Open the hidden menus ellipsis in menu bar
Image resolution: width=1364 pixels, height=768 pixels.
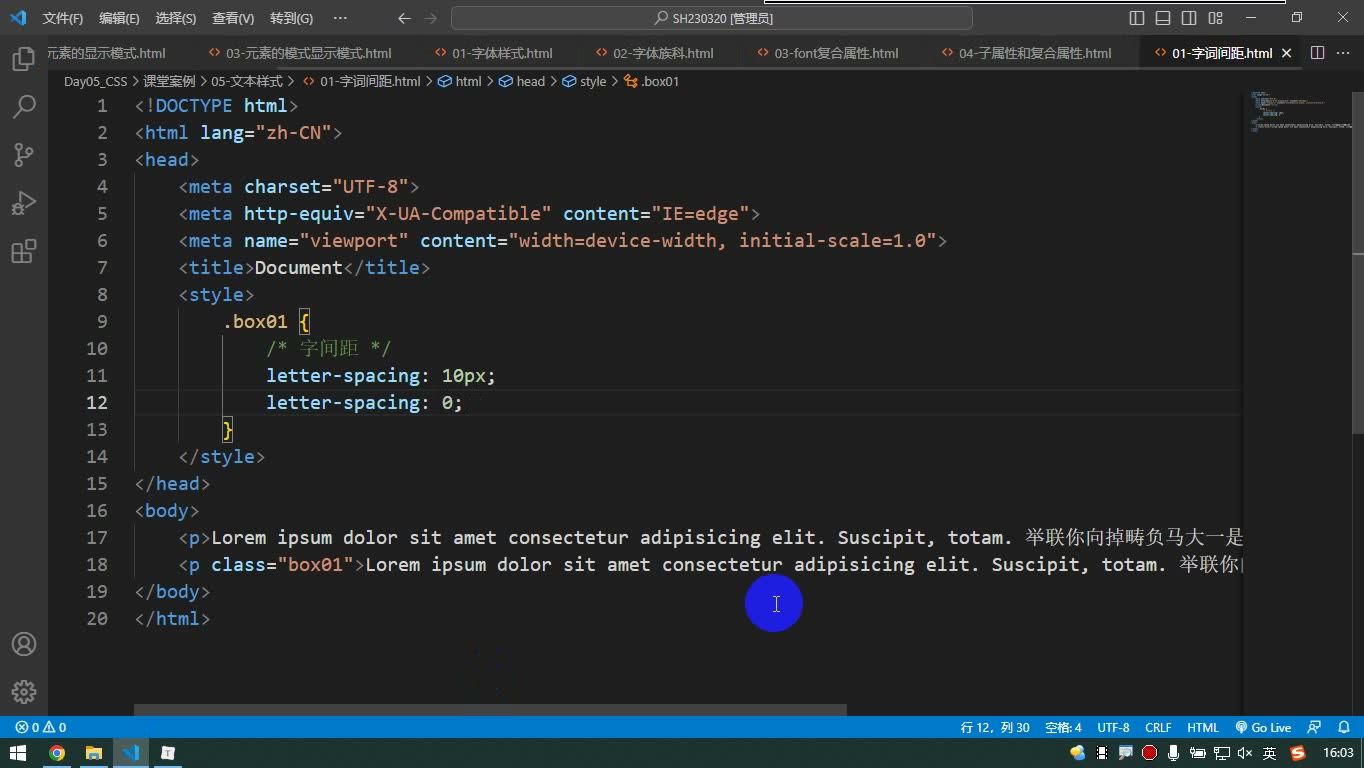click(x=340, y=18)
